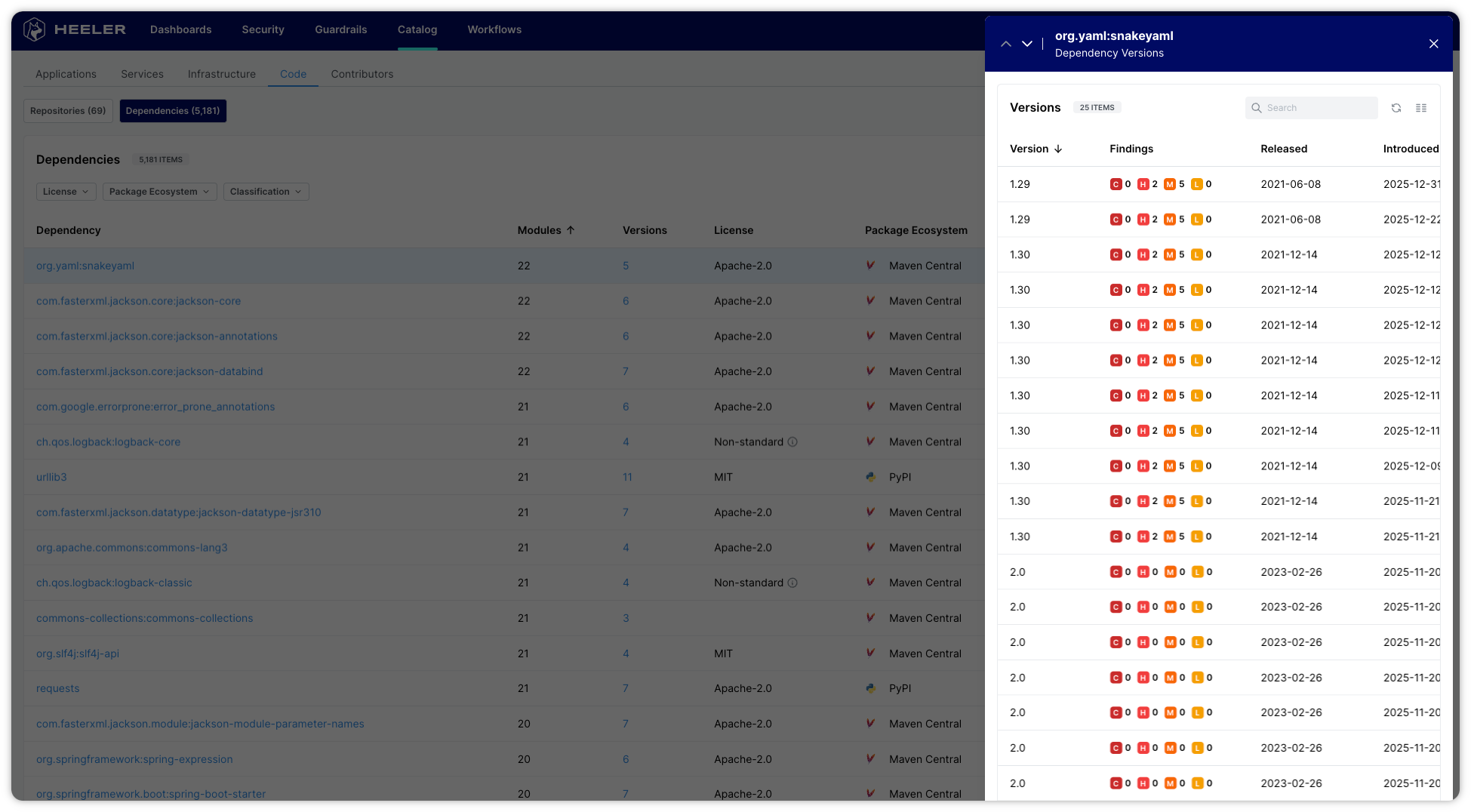
Task: Refresh the Versions list
Action: 1396,108
